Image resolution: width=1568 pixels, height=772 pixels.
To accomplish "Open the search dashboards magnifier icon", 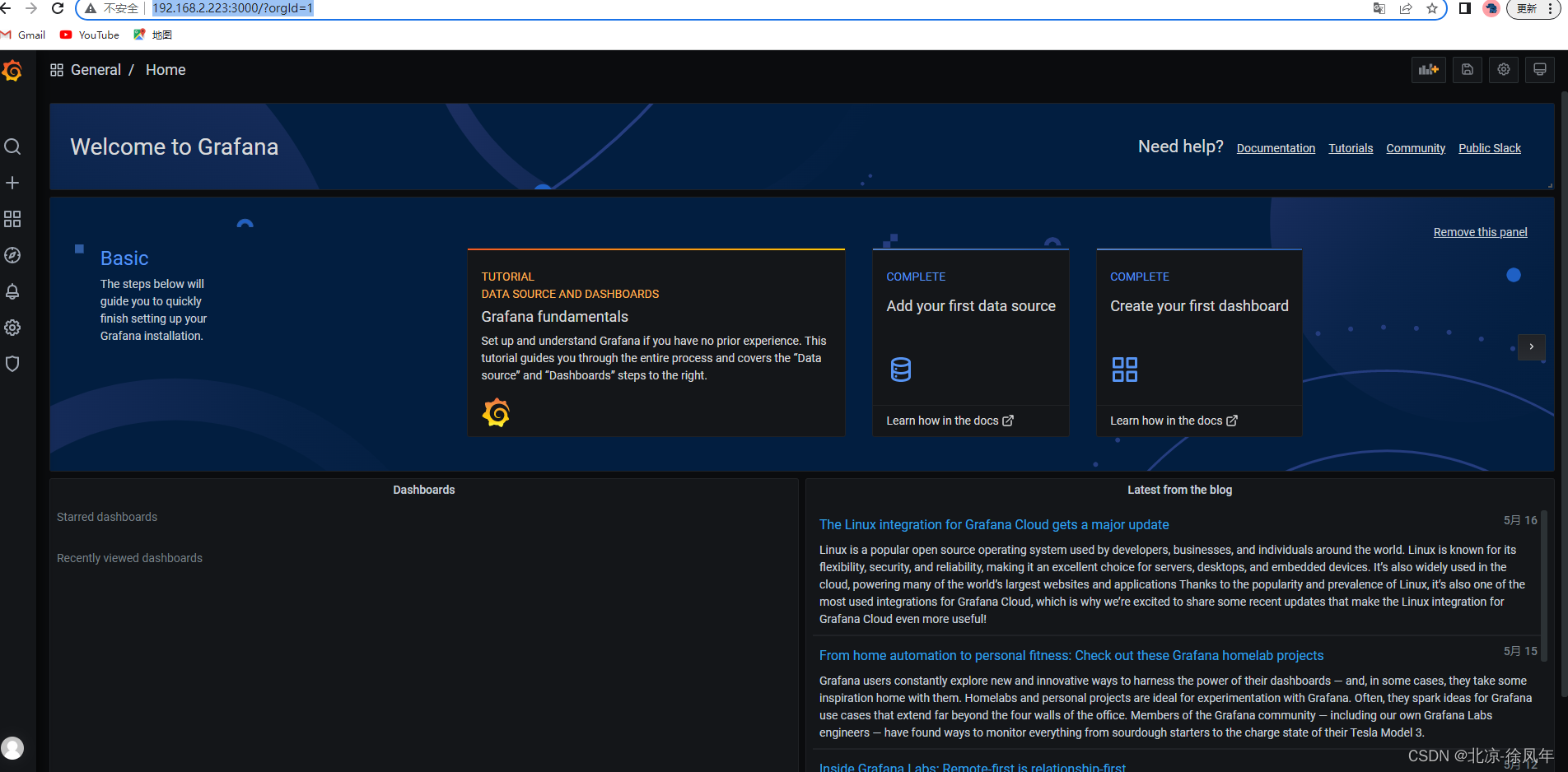I will (x=12, y=146).
